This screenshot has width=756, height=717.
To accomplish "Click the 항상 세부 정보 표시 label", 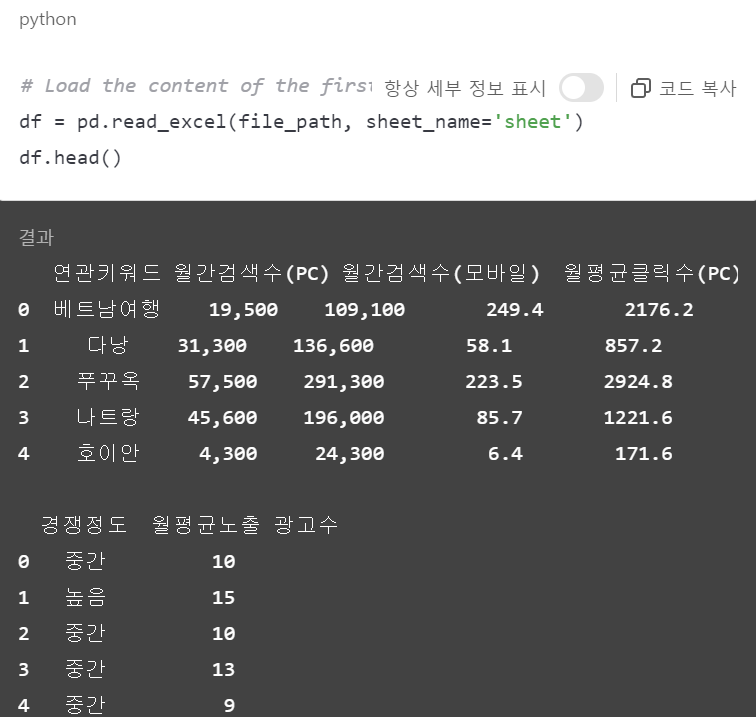I will click(x=465, y=88).
